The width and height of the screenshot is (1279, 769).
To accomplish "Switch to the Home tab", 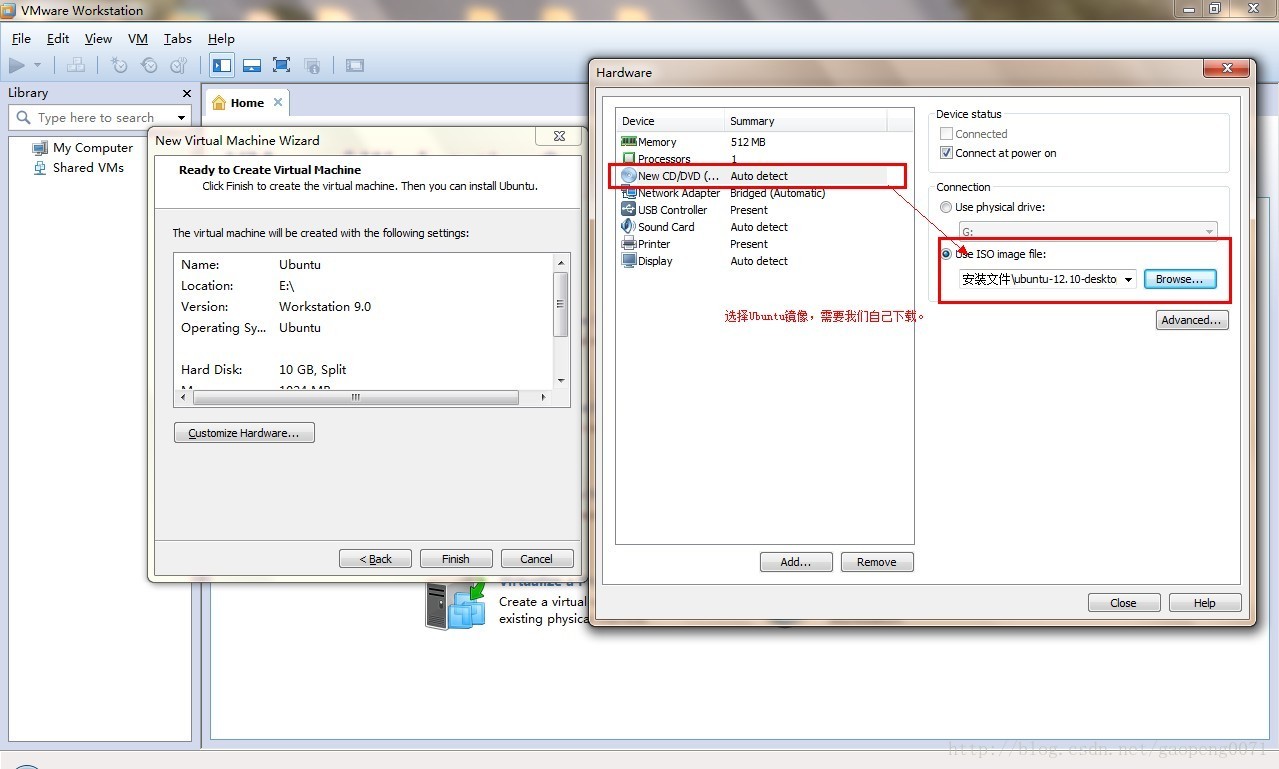I will (x=247, y=102).
